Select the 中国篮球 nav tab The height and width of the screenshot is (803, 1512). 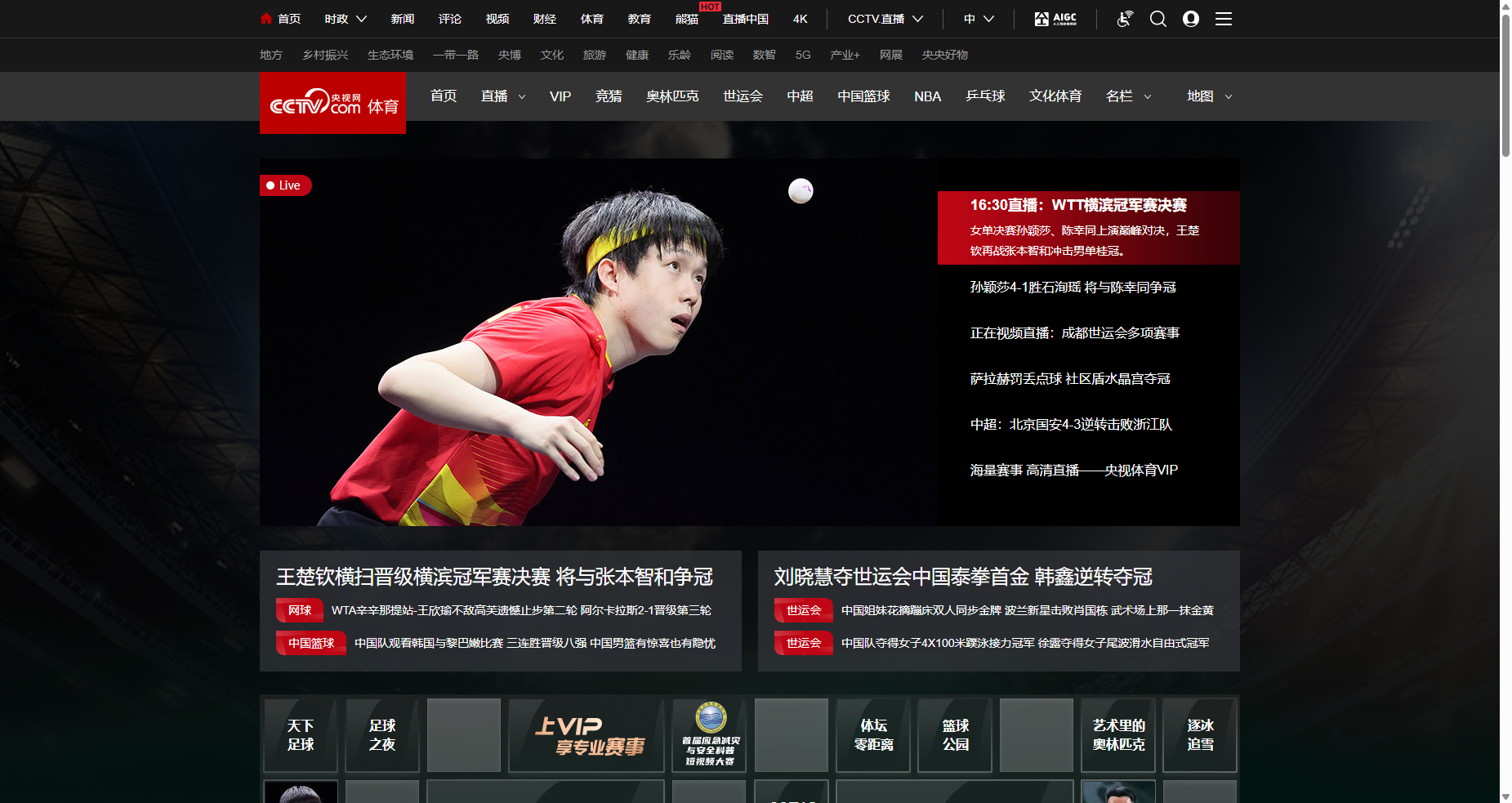coord(864,96)
